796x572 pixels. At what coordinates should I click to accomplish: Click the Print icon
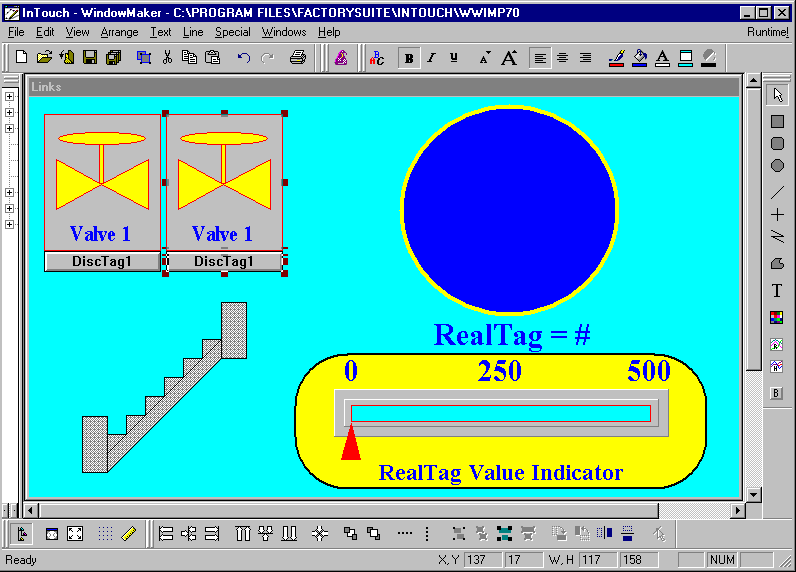tap(298, 57)
